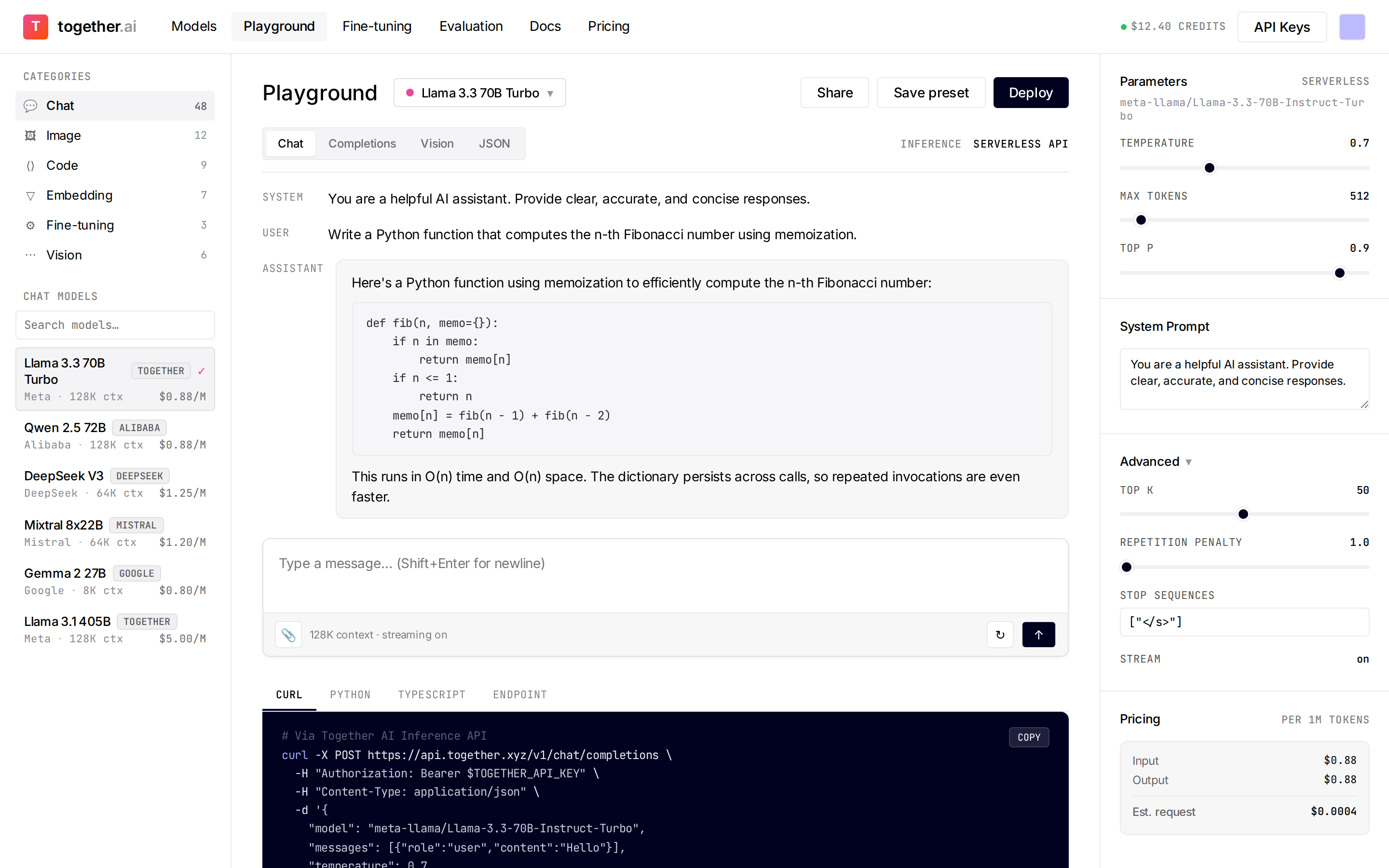Open the Code category row
The width and height of the screenshot is (1389, 868).
[115, 165]
